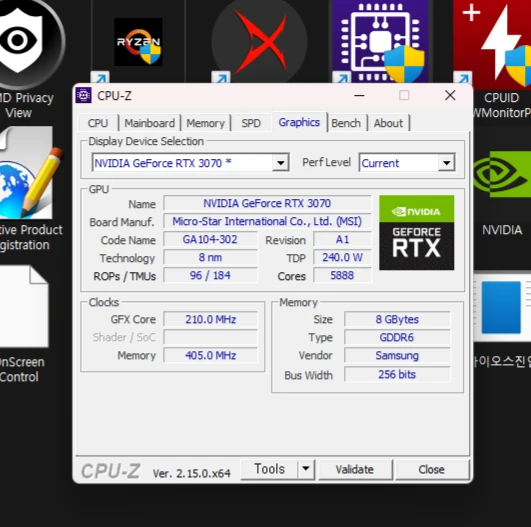Click the Tools button
The height and width of the screenshot is (527, 531).
(x=270, y=469)
